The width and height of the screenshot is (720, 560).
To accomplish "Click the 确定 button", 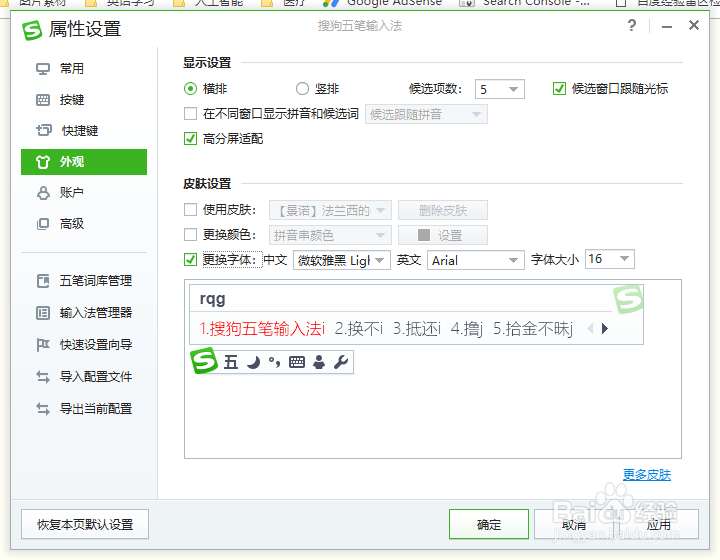I will coord(489,524).
